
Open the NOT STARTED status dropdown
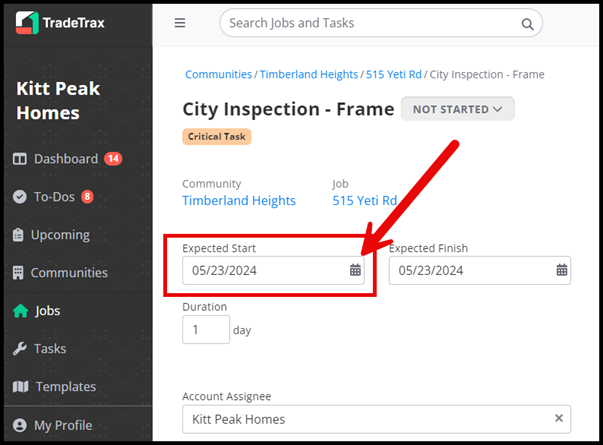458,109
